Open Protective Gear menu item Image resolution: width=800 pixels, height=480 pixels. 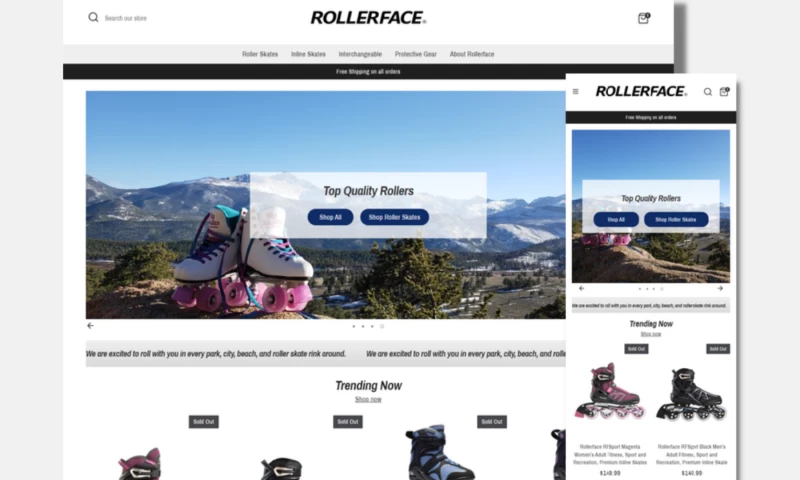[x=415, y=54]
